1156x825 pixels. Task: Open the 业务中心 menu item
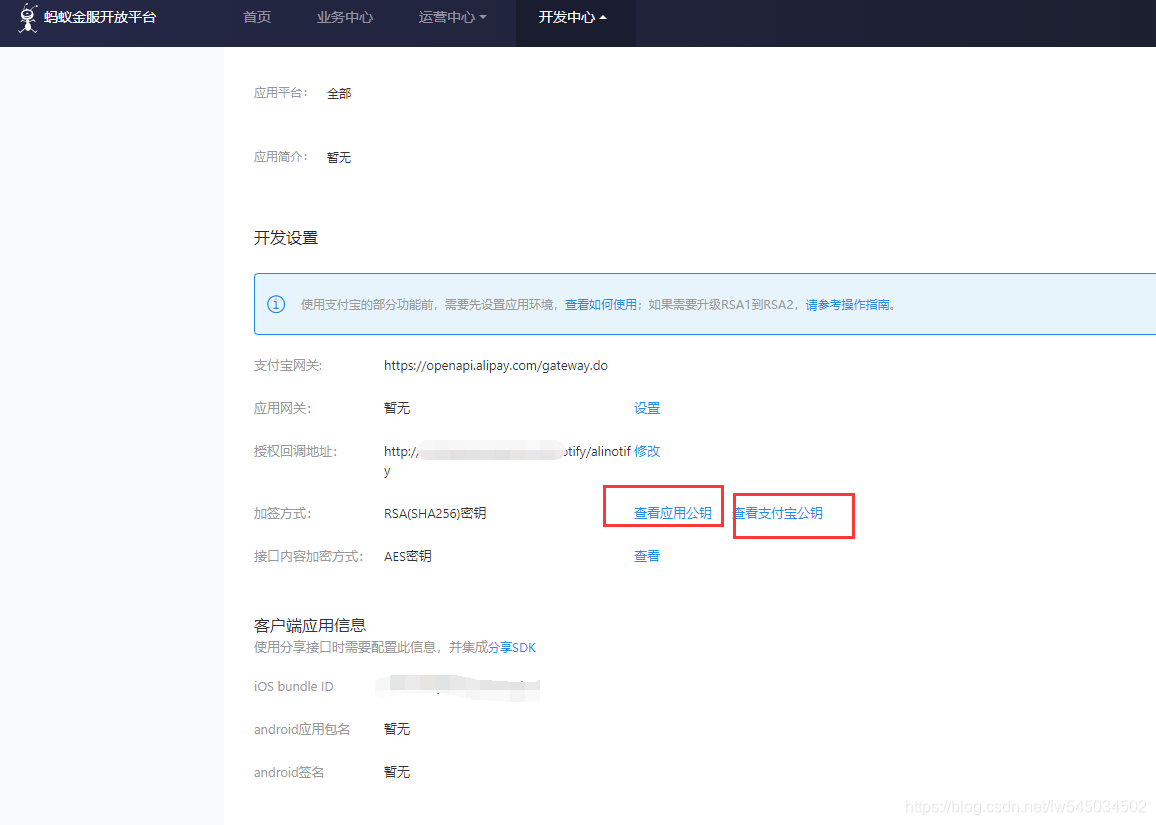tap(345, 17)
